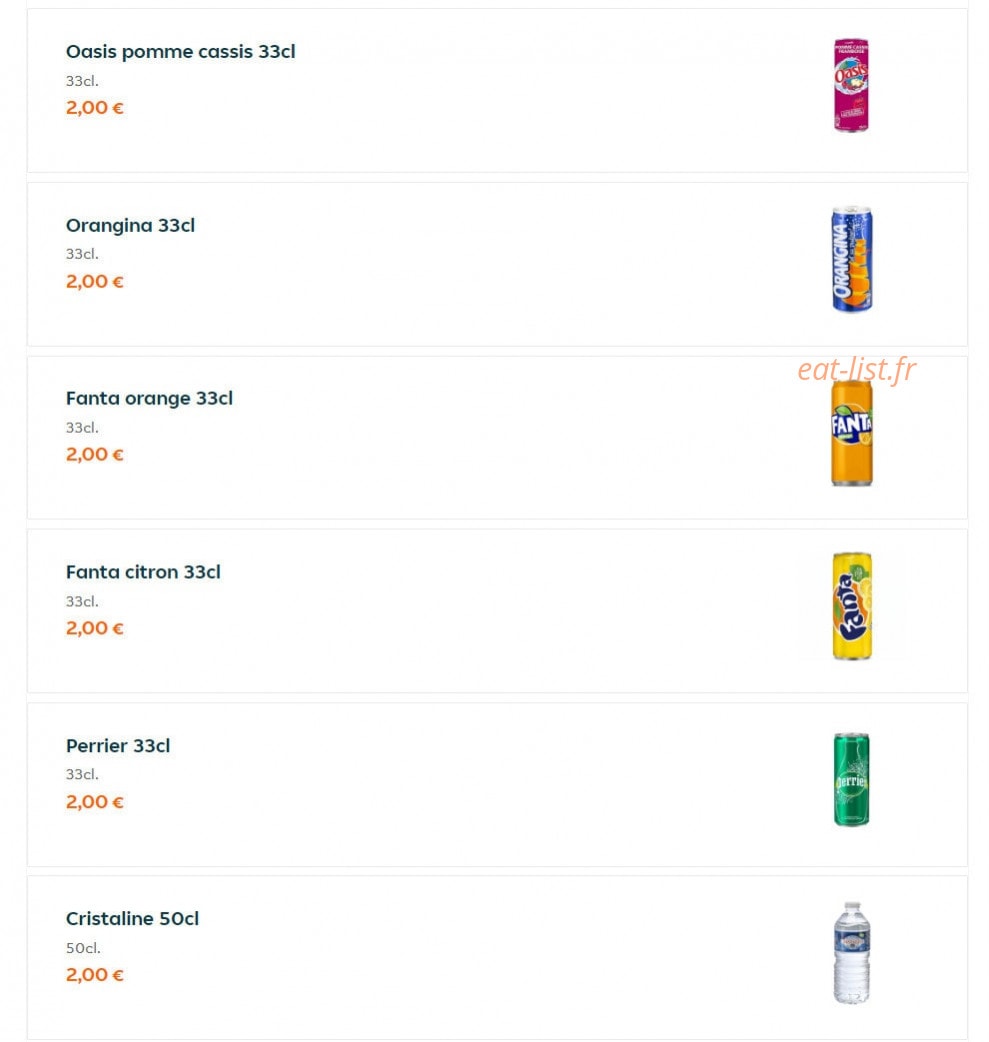Select the Fanta citron can picture
The width and height of the screenshot is (989, 1042).
click(x=852, y=606)
